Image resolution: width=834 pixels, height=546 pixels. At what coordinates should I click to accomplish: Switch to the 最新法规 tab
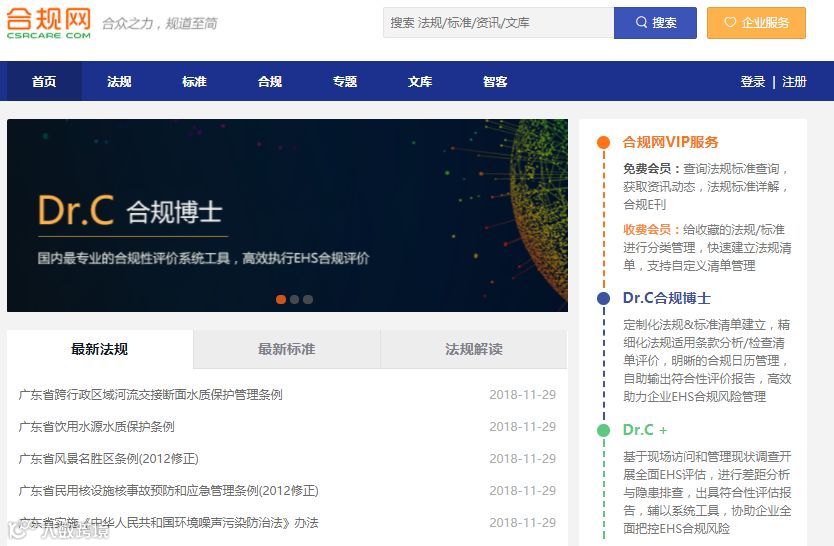pos(100,349)
